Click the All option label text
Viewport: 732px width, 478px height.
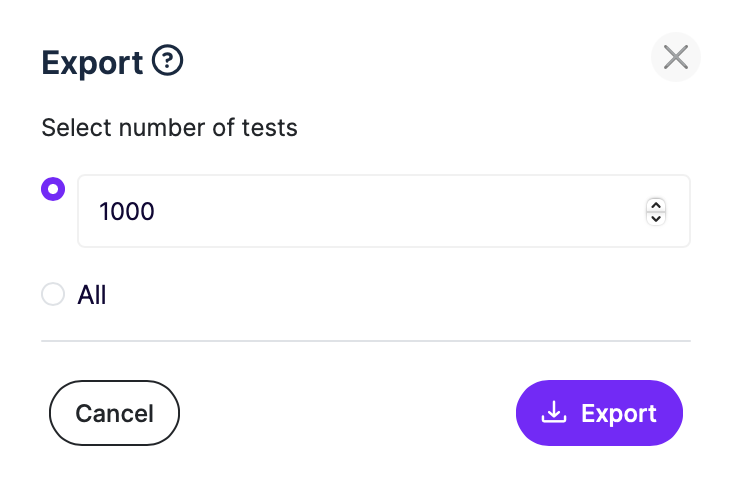pyautogui.click(x=92, y=295)
